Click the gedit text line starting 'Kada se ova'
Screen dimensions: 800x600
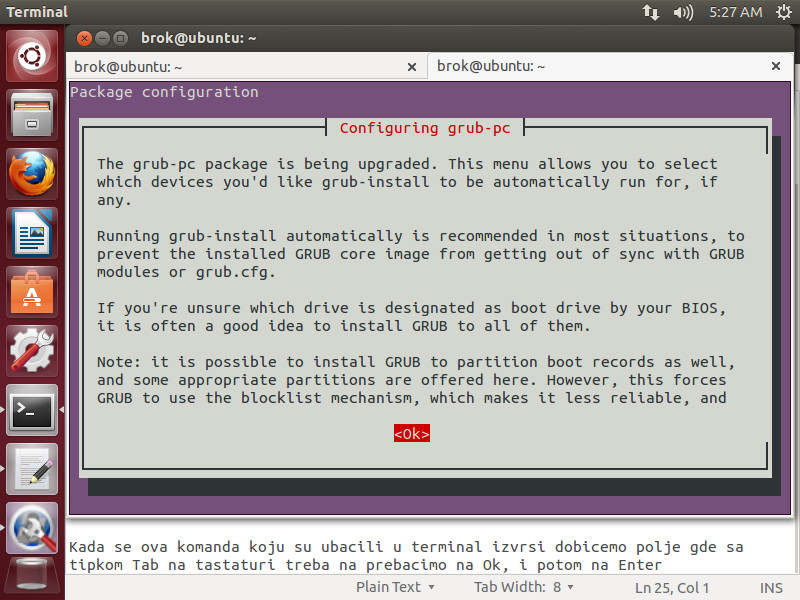point(406,547)
